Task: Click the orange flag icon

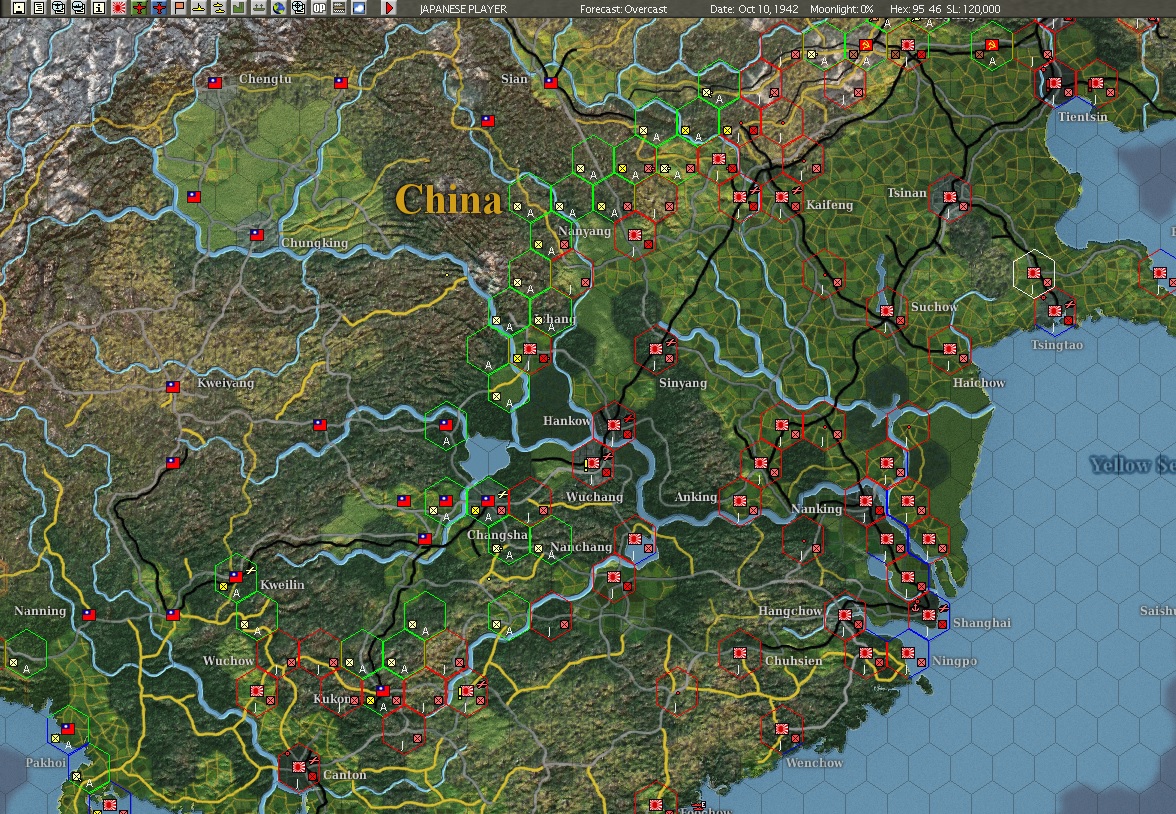Action: pos(178,8)
